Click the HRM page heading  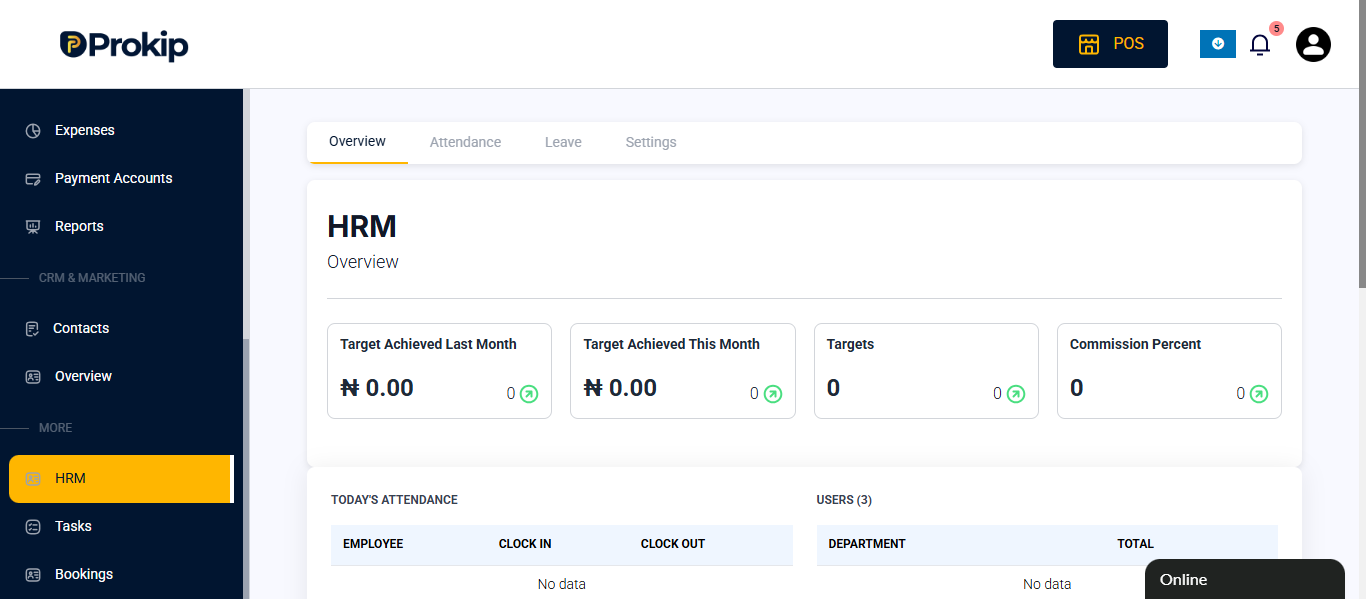pyautogui.click(x=362, y=227)
